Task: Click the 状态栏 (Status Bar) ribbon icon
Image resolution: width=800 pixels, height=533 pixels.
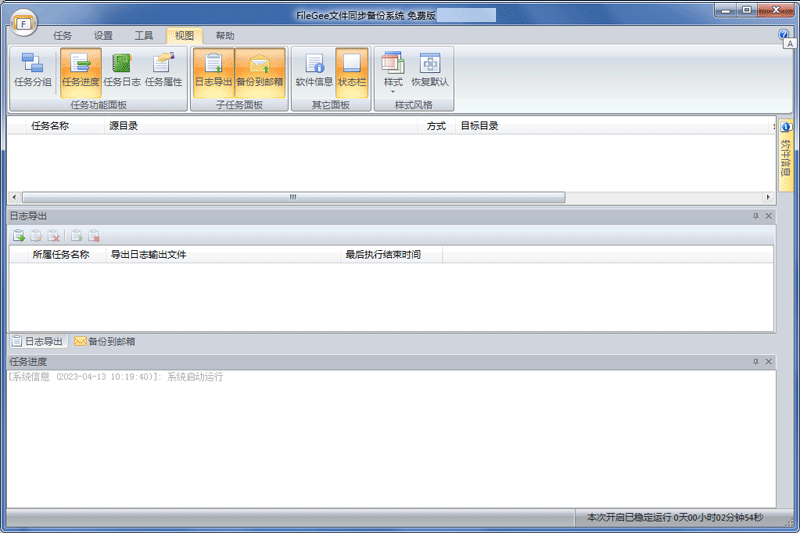Action: [351, 70]
